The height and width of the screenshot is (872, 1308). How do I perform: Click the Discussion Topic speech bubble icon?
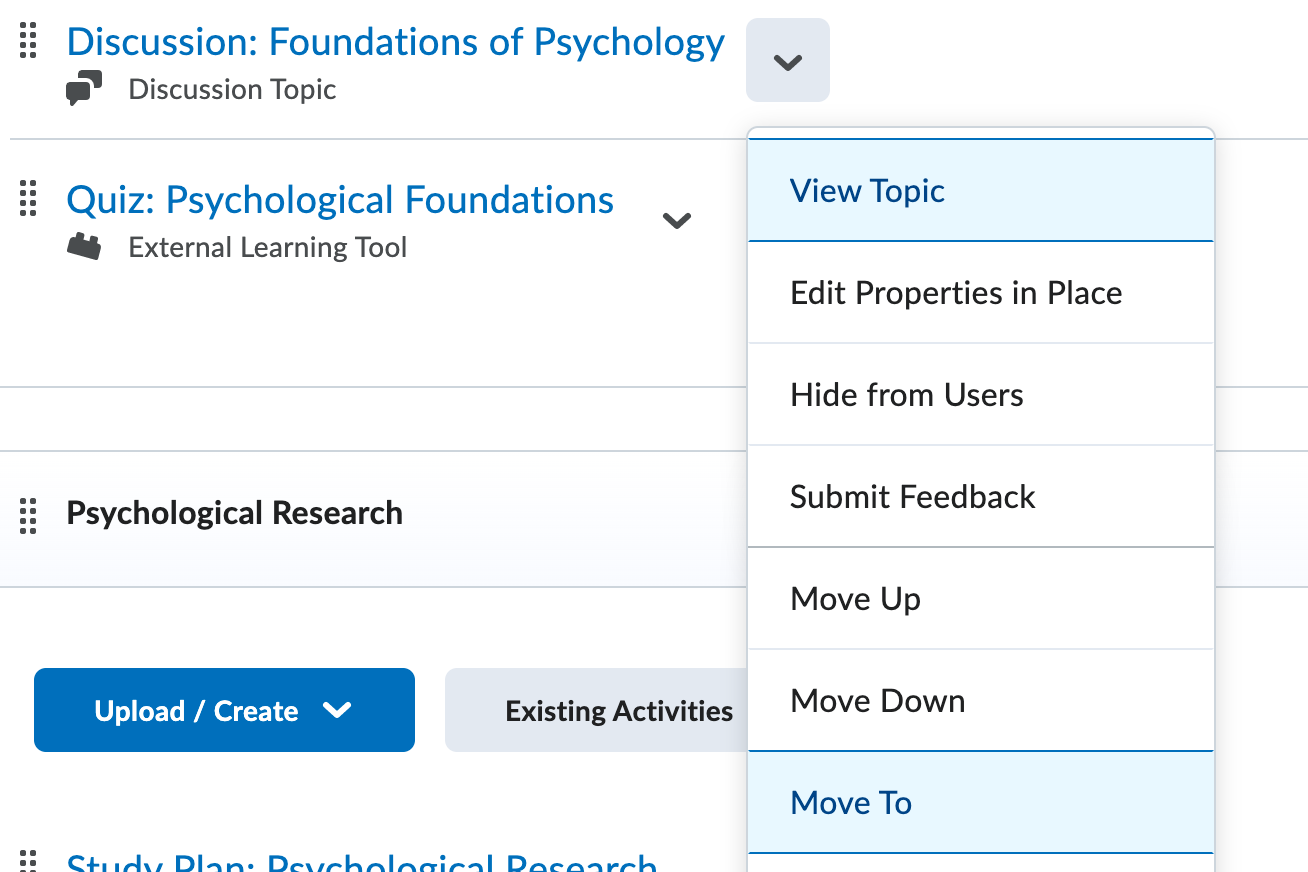coord(84,90)
